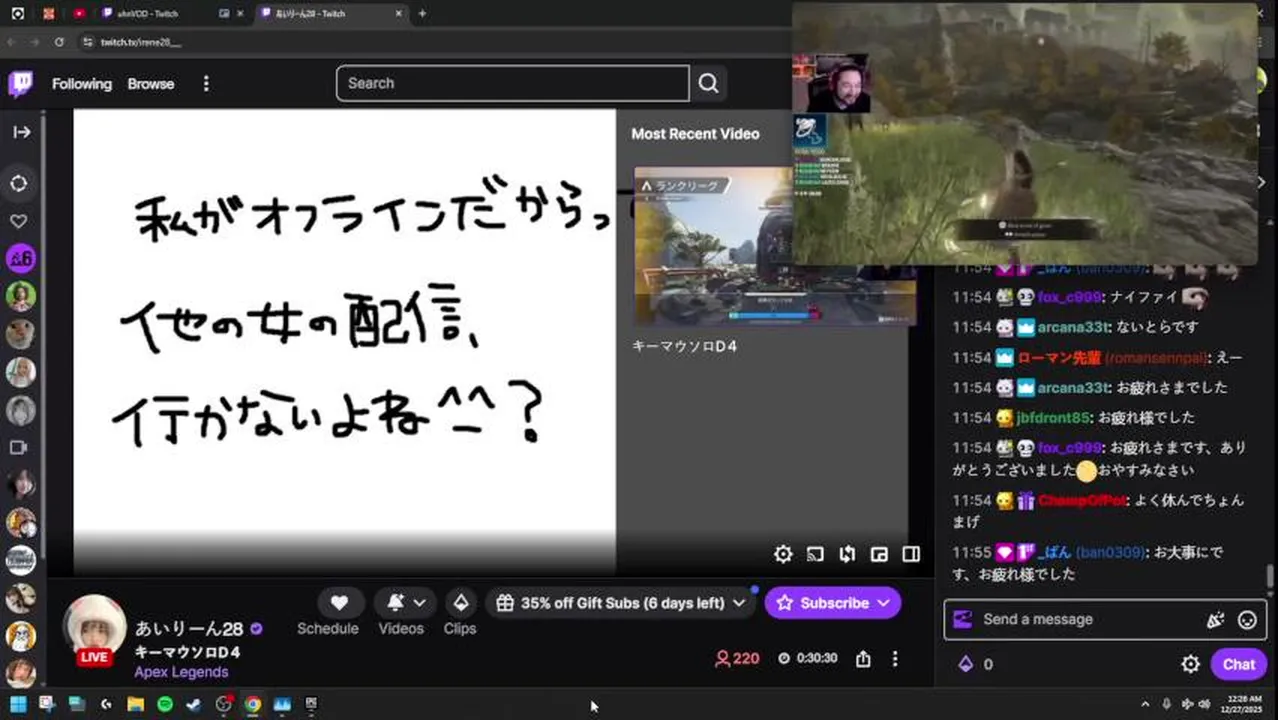Click the heart icon in the sidebar
This screenshot has height=720, width=1278.
click(19, 221)
